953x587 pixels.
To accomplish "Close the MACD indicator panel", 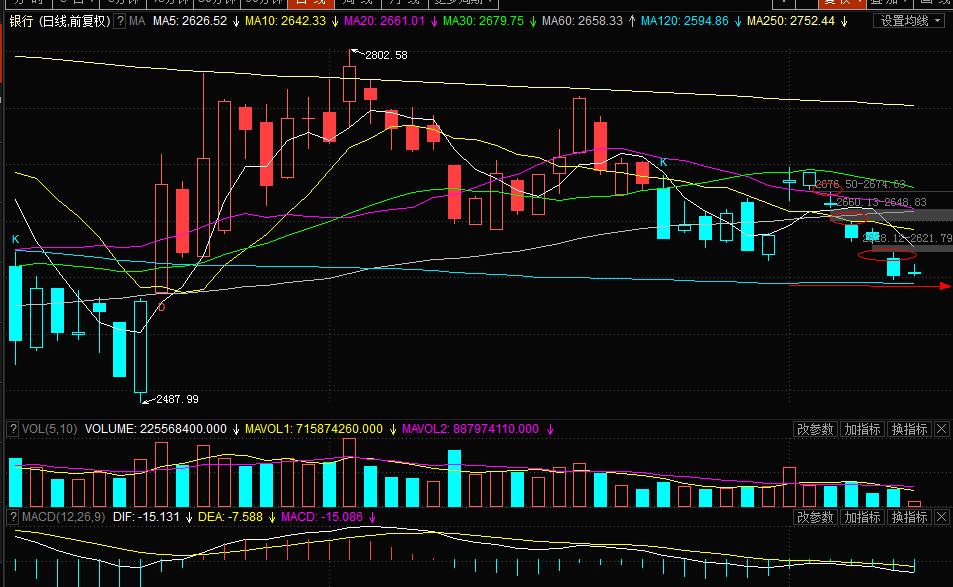I will pos(942,517).
